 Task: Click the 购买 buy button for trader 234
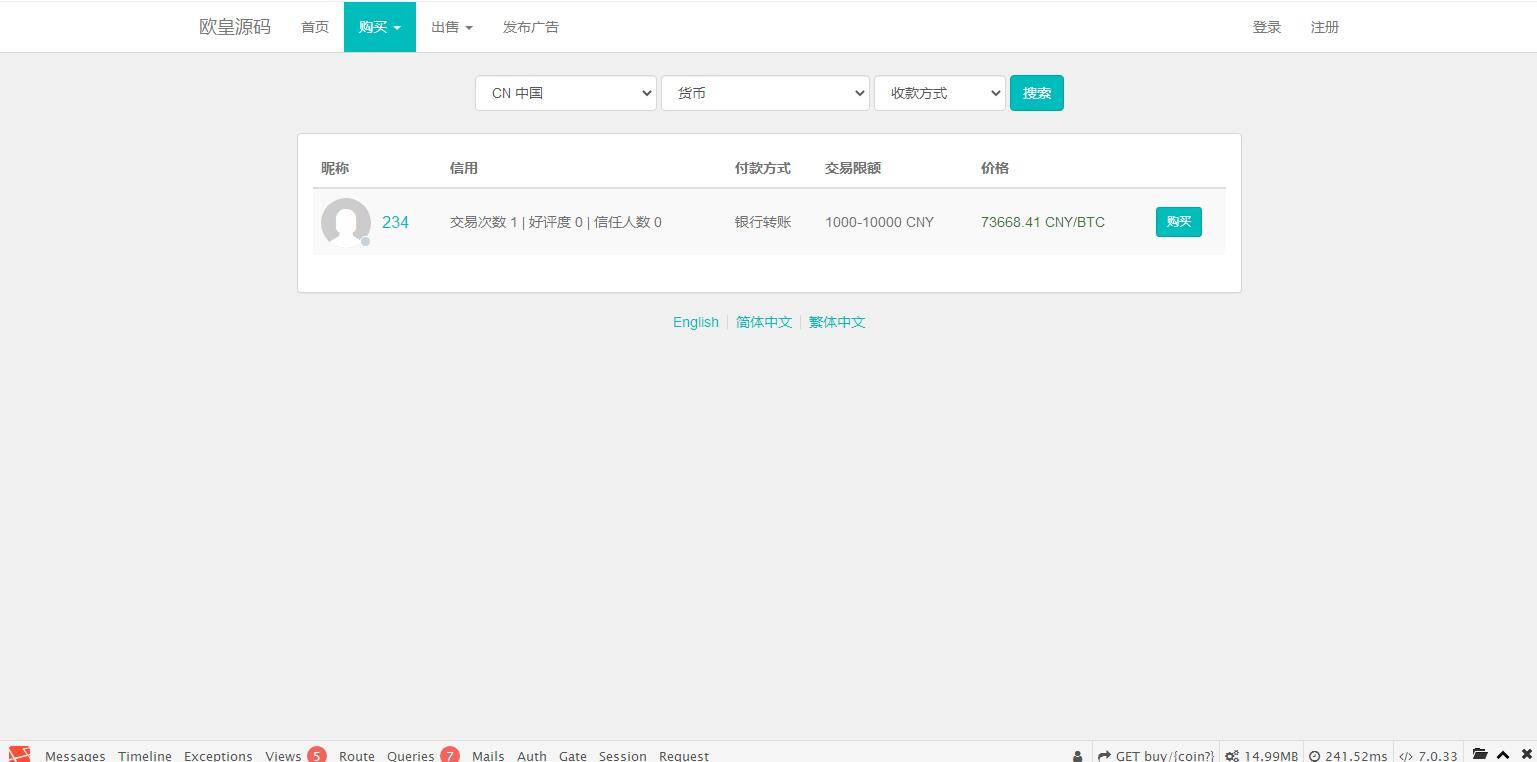(1178, 221)
